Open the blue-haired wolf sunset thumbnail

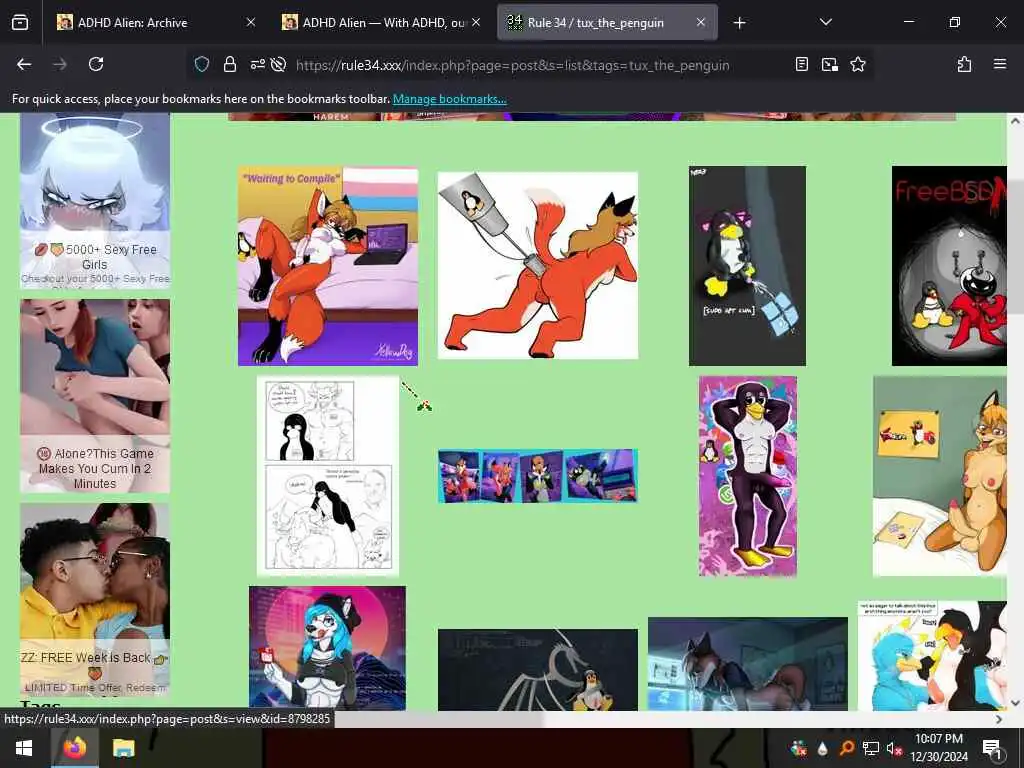pos(327,648)
